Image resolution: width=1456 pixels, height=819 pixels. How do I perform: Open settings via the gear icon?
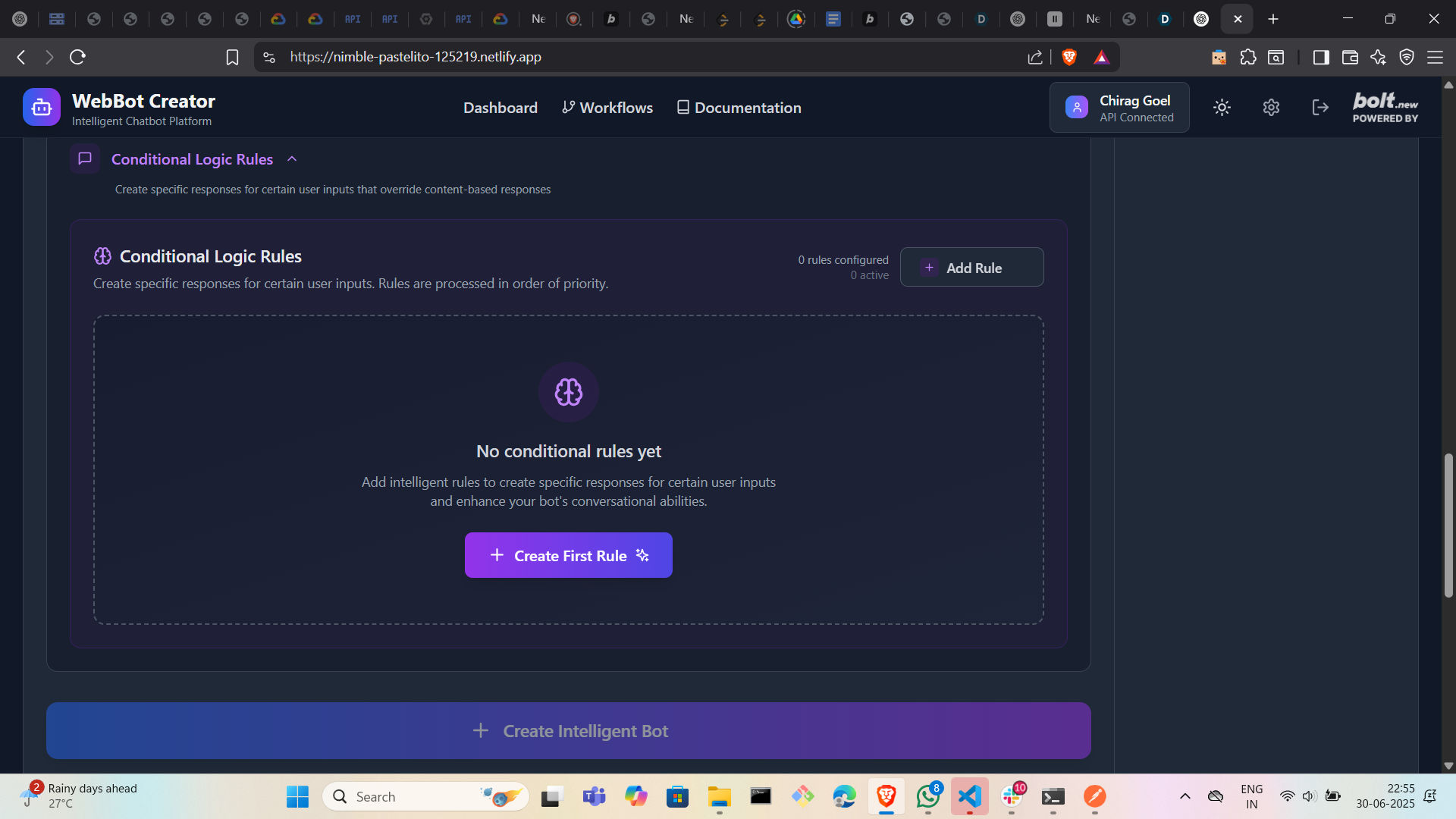point(1271,108)
